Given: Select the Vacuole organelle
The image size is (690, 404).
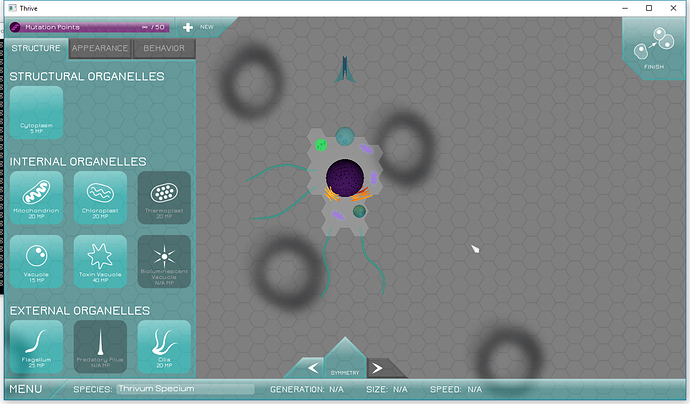Looking at the screenshot, I should coord(36,261).
